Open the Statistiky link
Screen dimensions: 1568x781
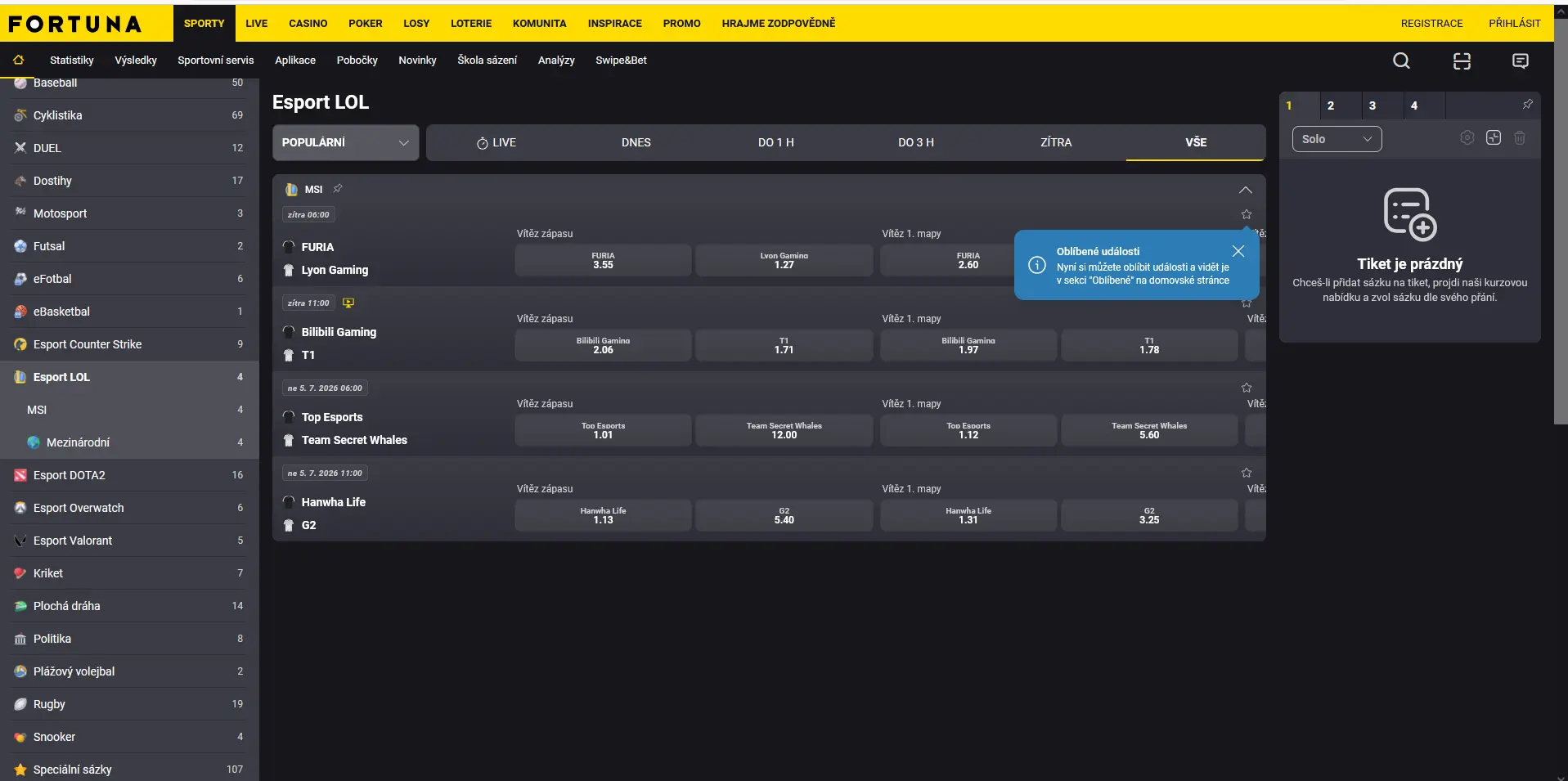tap(72, 61)
